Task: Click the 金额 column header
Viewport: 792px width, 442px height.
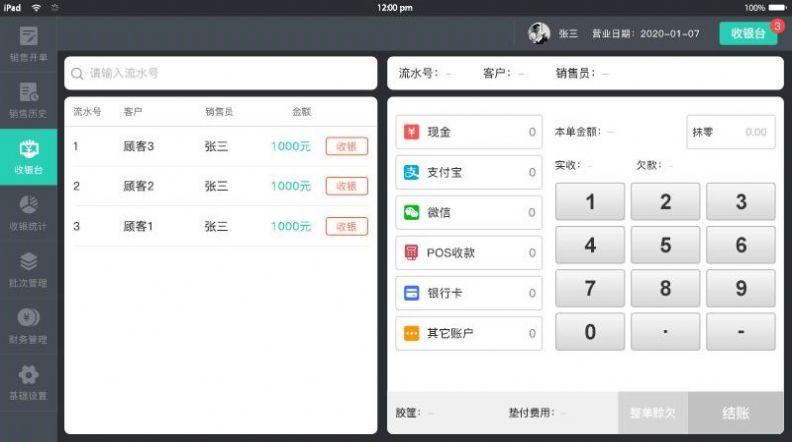Action: click(302, 112)
